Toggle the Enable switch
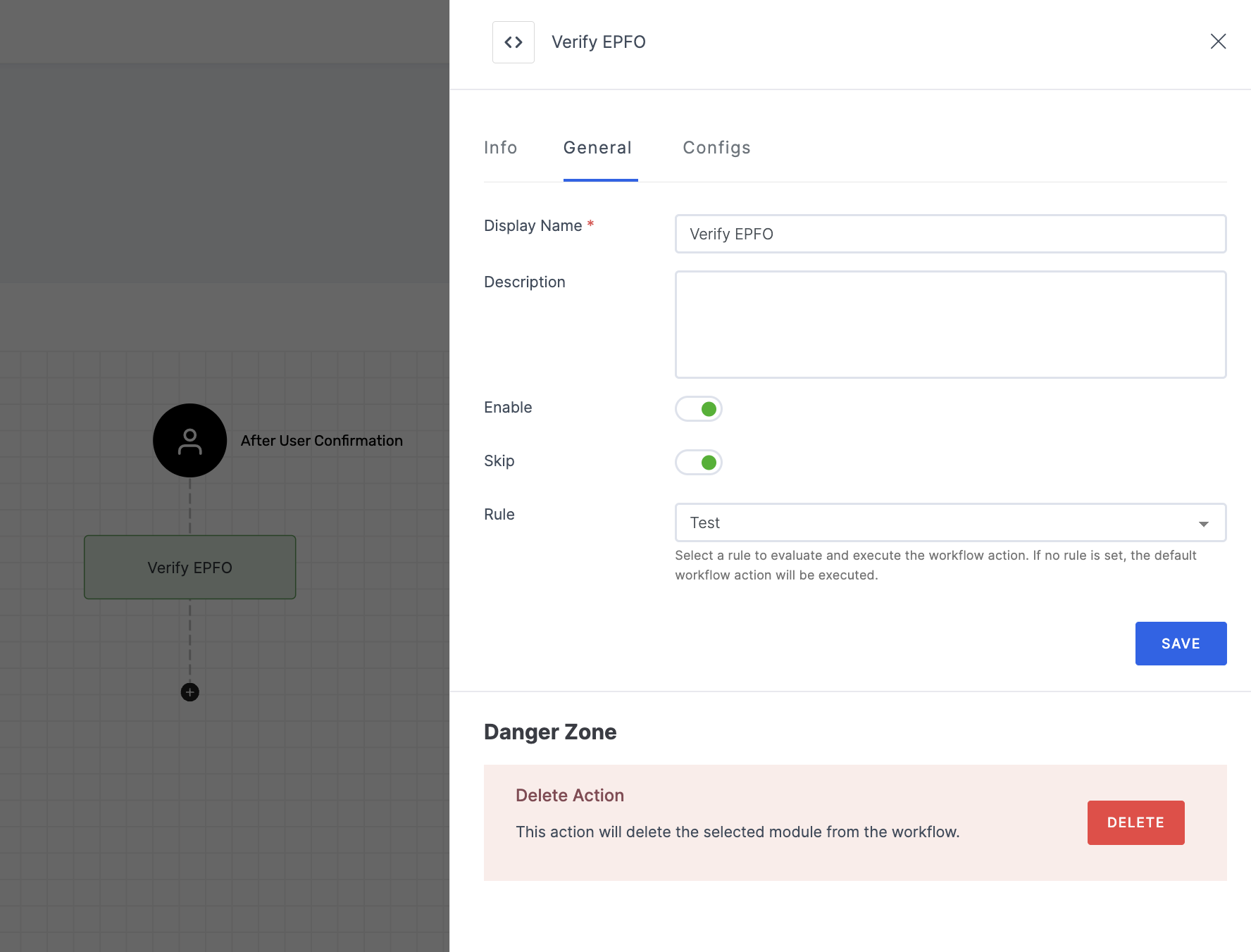 (x=699, y=409)
